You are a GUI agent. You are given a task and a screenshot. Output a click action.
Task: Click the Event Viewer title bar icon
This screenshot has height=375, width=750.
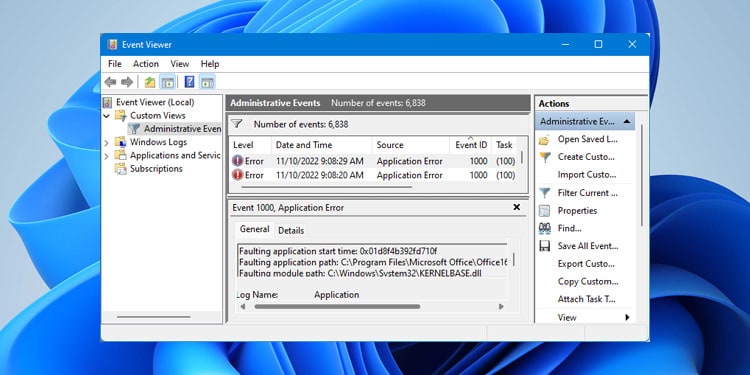112,44
